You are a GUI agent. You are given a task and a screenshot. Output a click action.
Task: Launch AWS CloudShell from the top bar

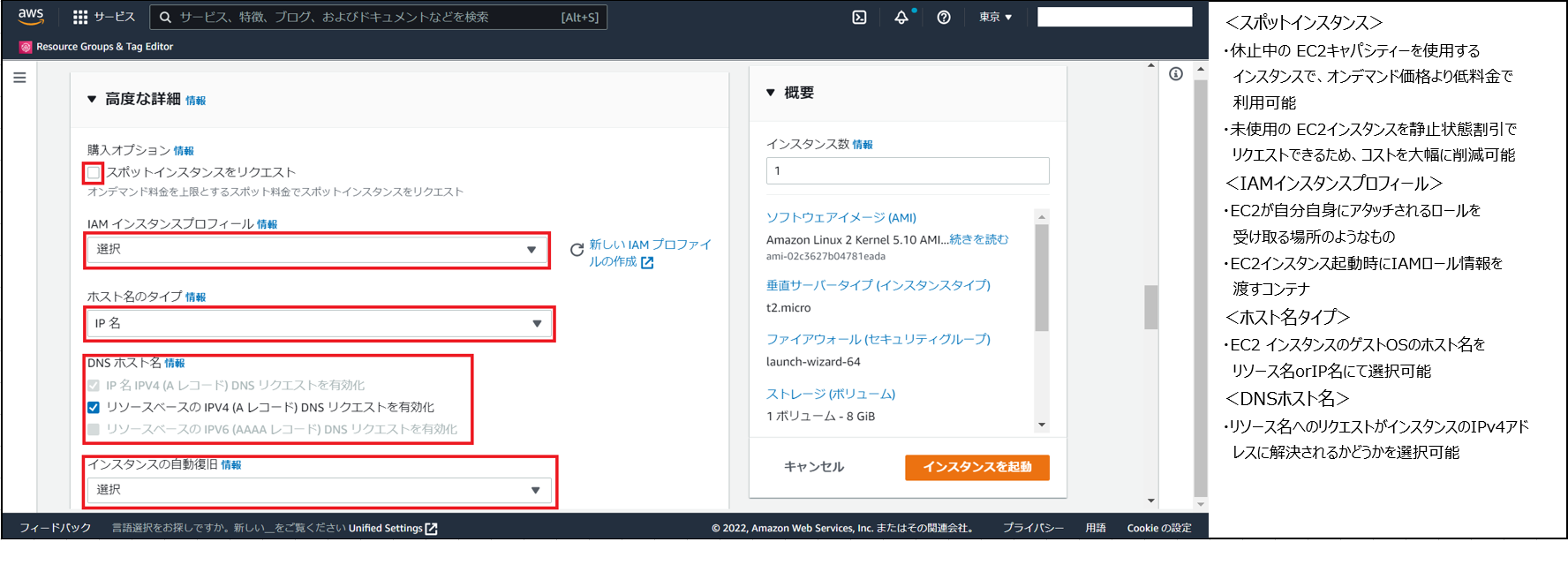(859, 17)
